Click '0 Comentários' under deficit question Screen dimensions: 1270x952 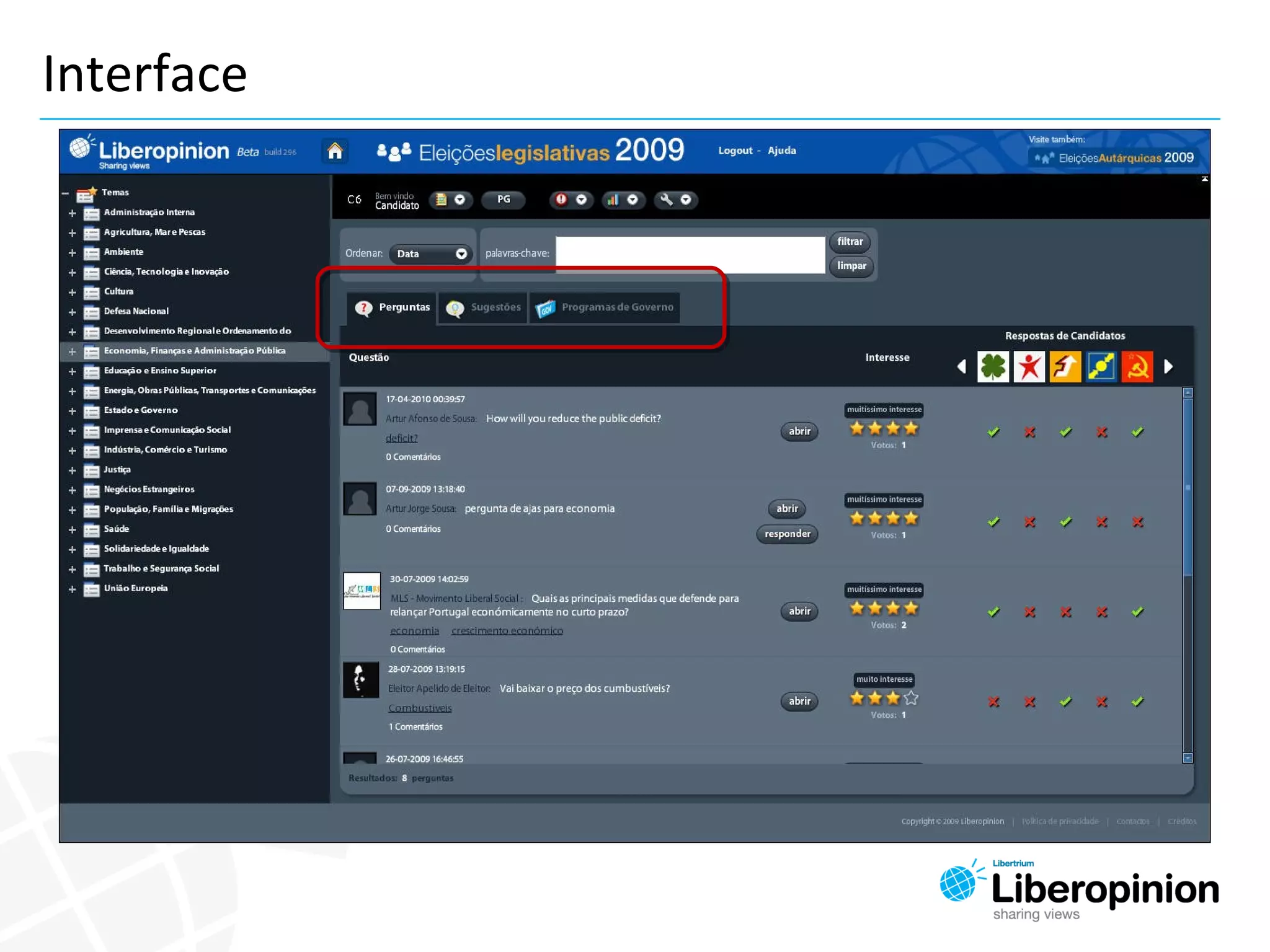coord(413,457)
